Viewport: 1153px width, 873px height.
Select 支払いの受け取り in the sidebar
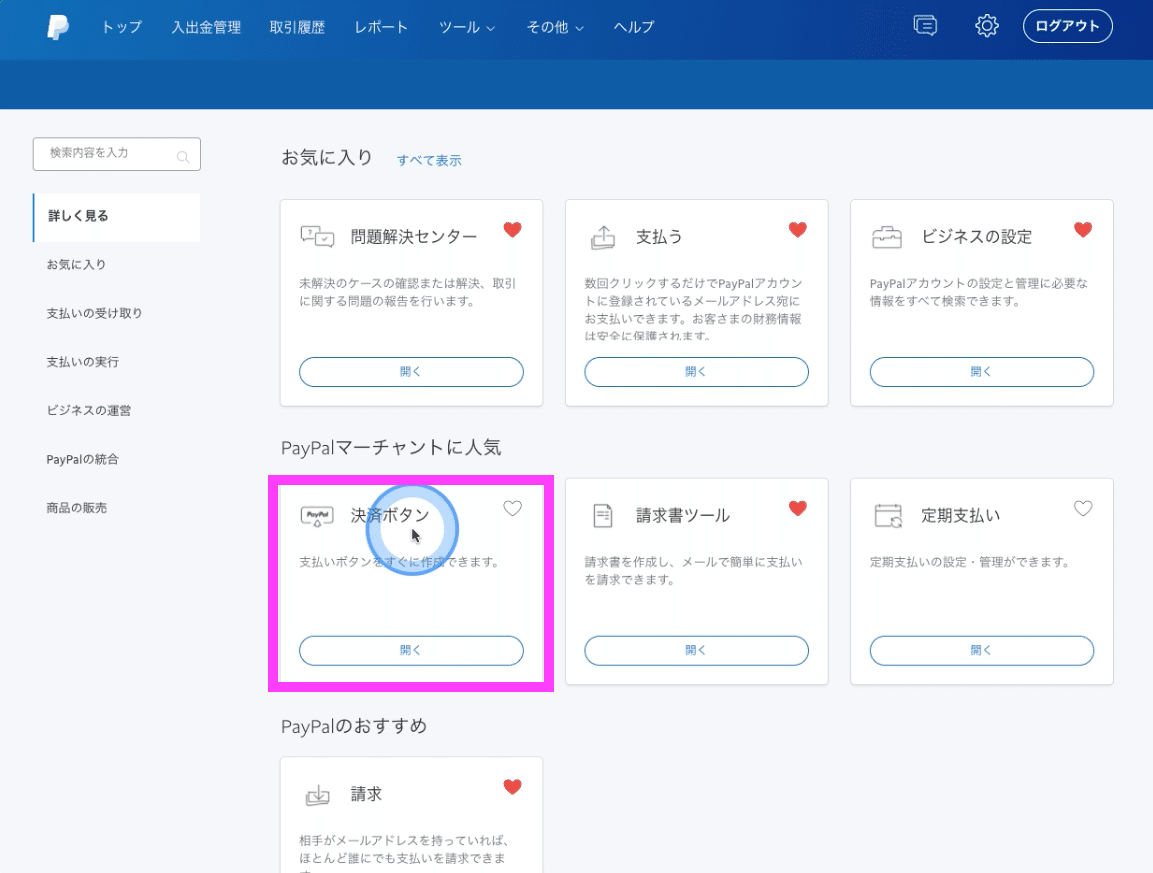(x=94, y=313)
